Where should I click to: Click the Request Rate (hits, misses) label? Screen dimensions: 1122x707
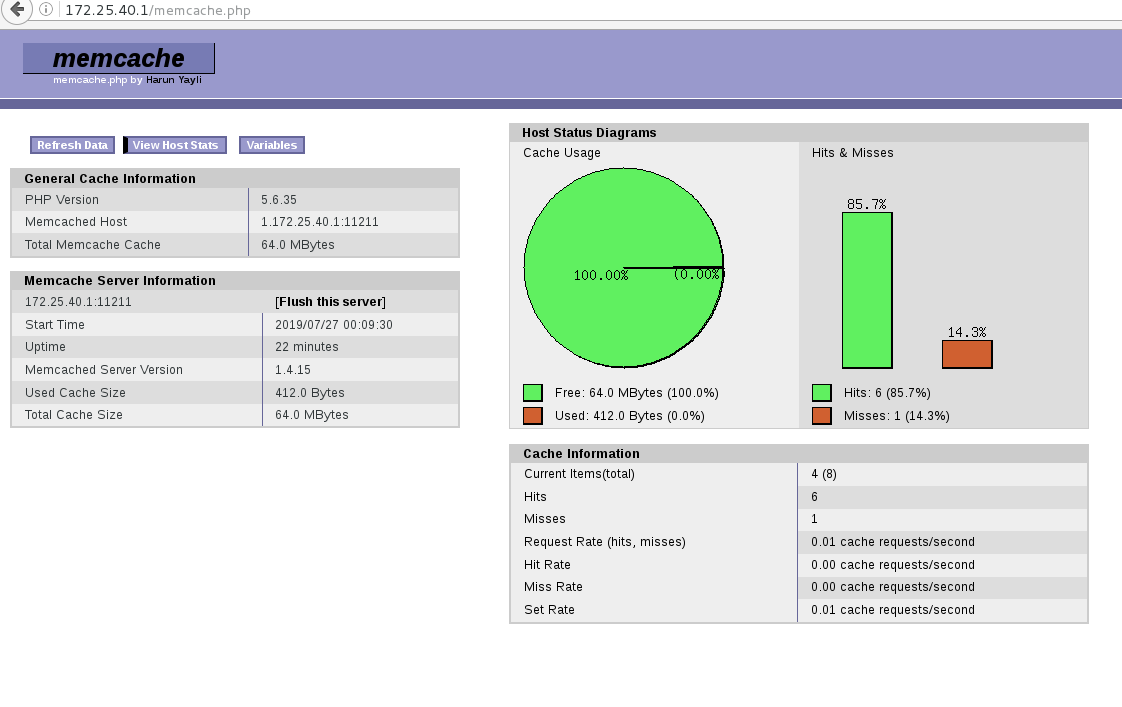(605, 542)
